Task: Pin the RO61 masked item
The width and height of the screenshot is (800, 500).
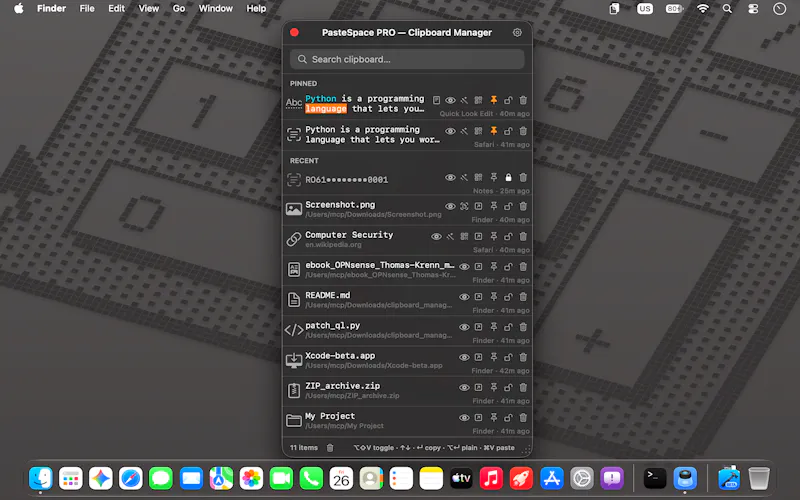Action: [x=493, y=178]
